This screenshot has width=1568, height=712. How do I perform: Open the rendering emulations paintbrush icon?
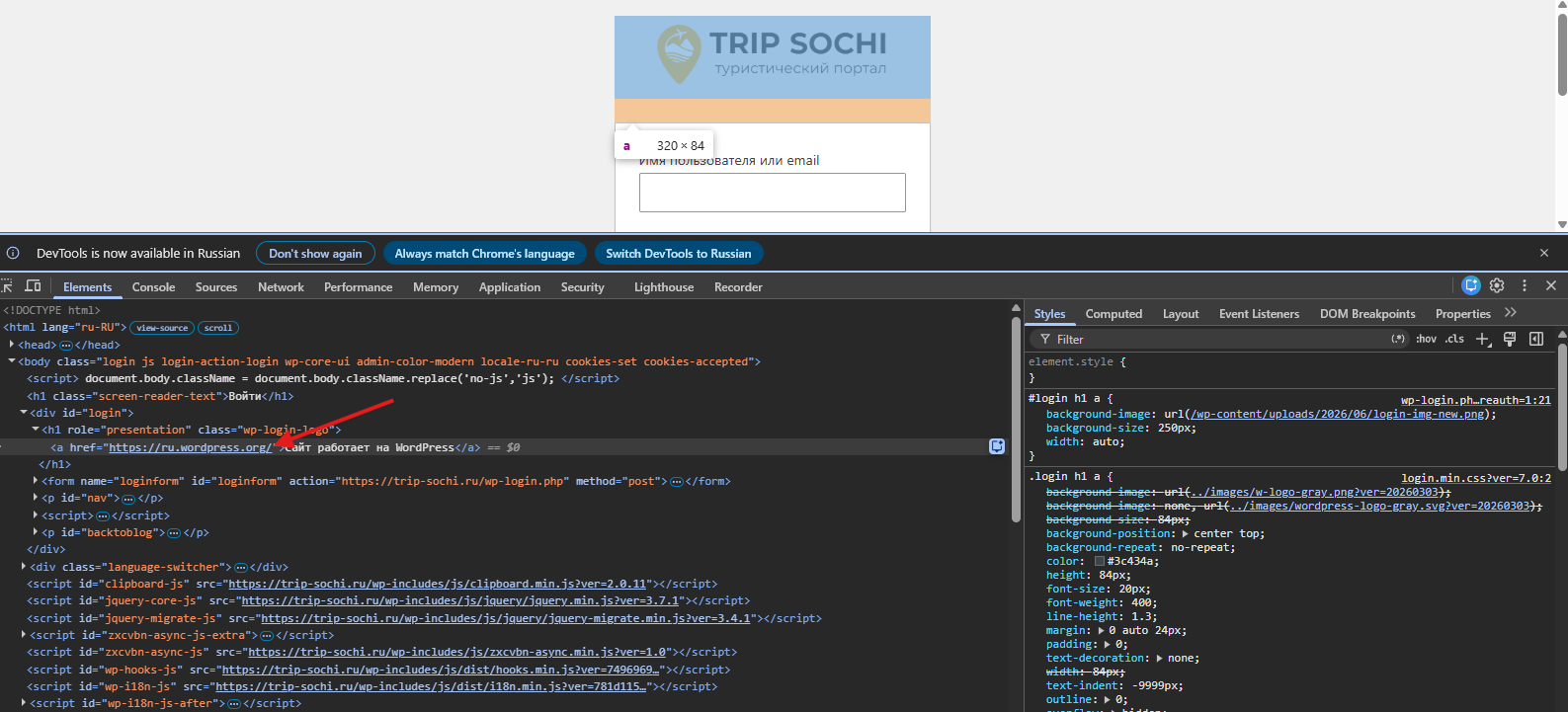pos(1510,339)
